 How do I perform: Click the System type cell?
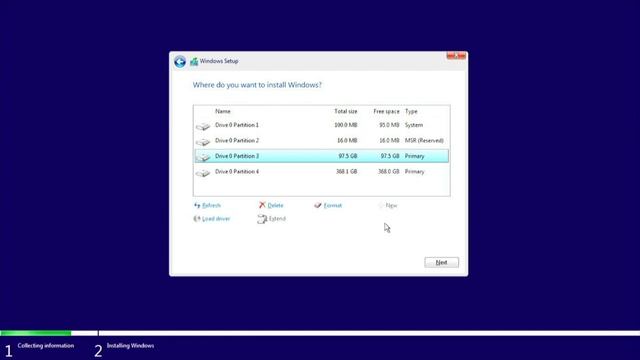point(414,125)
